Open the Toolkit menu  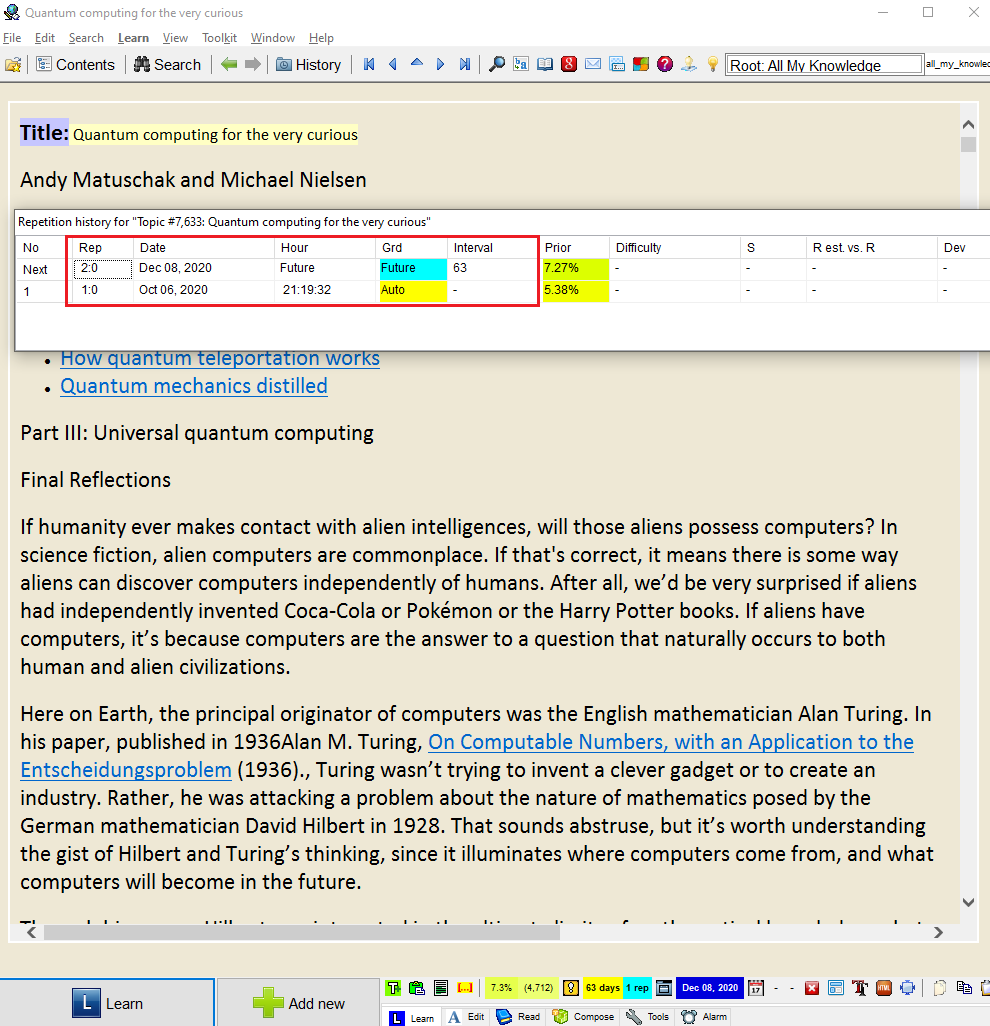[219, 38]
